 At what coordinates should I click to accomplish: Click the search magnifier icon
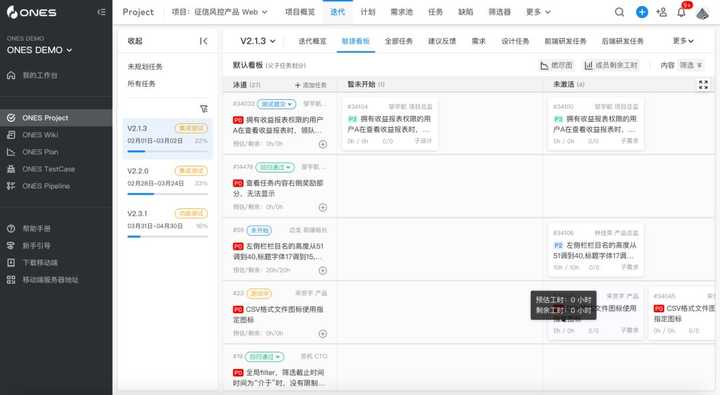619,12
